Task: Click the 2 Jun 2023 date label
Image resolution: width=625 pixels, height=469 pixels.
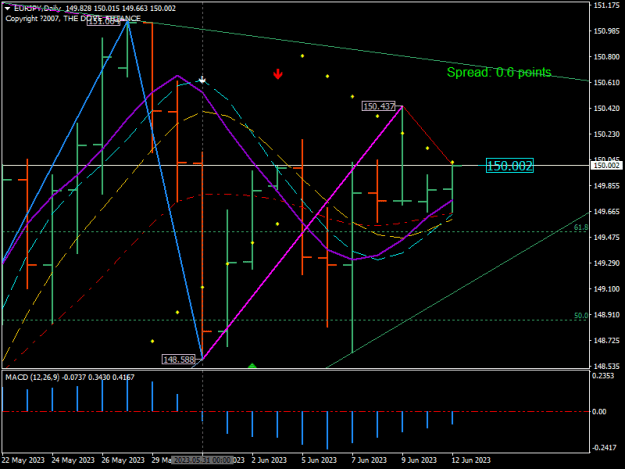Action: click(269, 460)
